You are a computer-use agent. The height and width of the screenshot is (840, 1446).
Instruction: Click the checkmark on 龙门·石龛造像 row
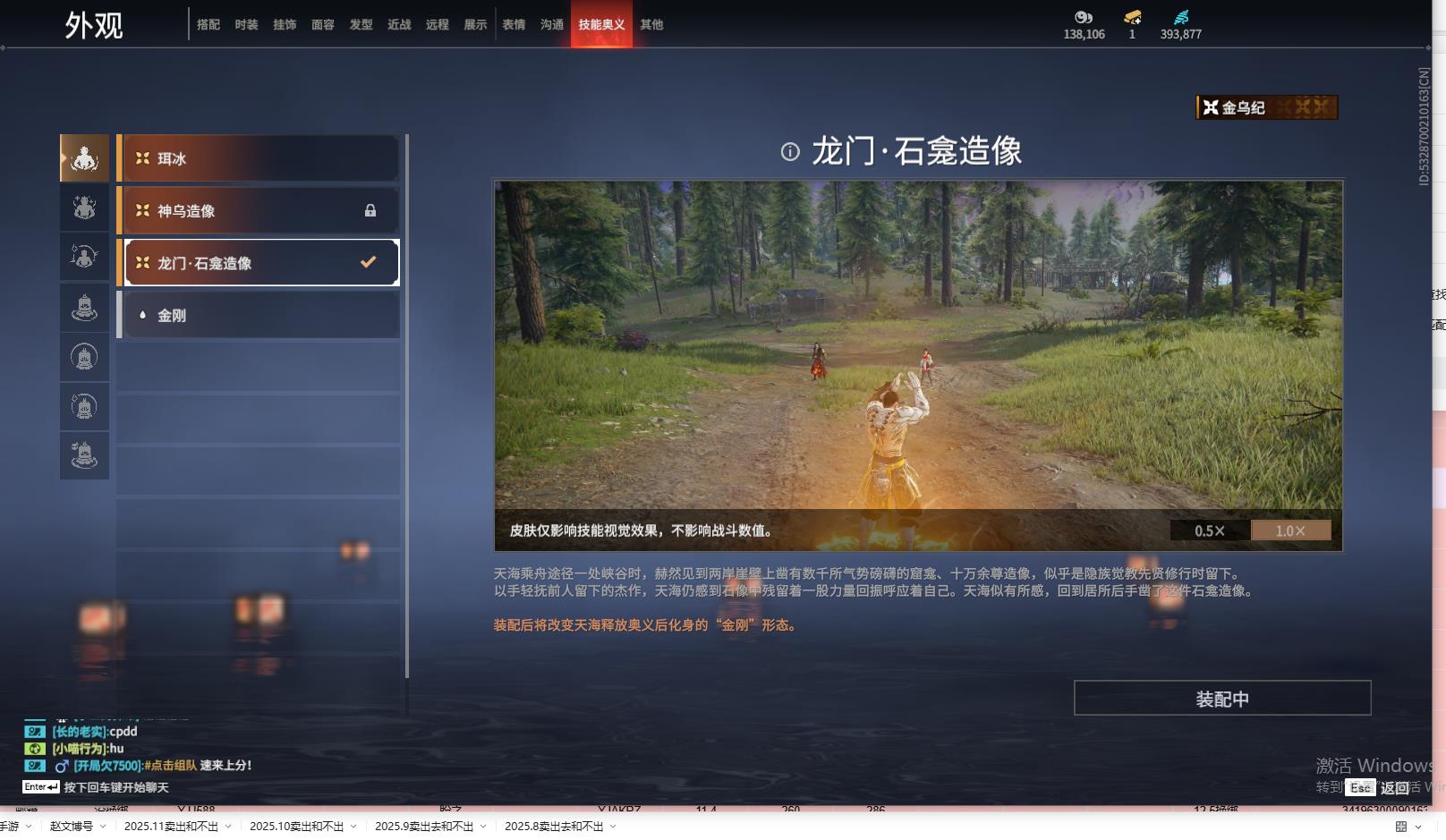pyautogui.click(x=368, y=262)
